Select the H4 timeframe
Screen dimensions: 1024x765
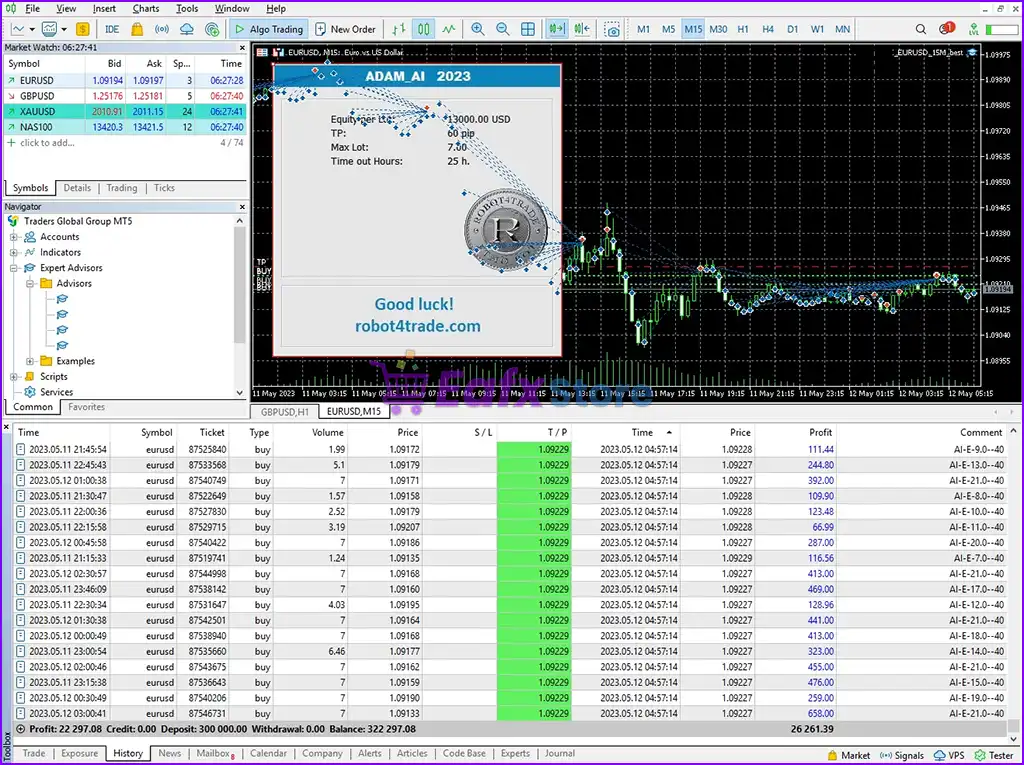pos(768,29)
